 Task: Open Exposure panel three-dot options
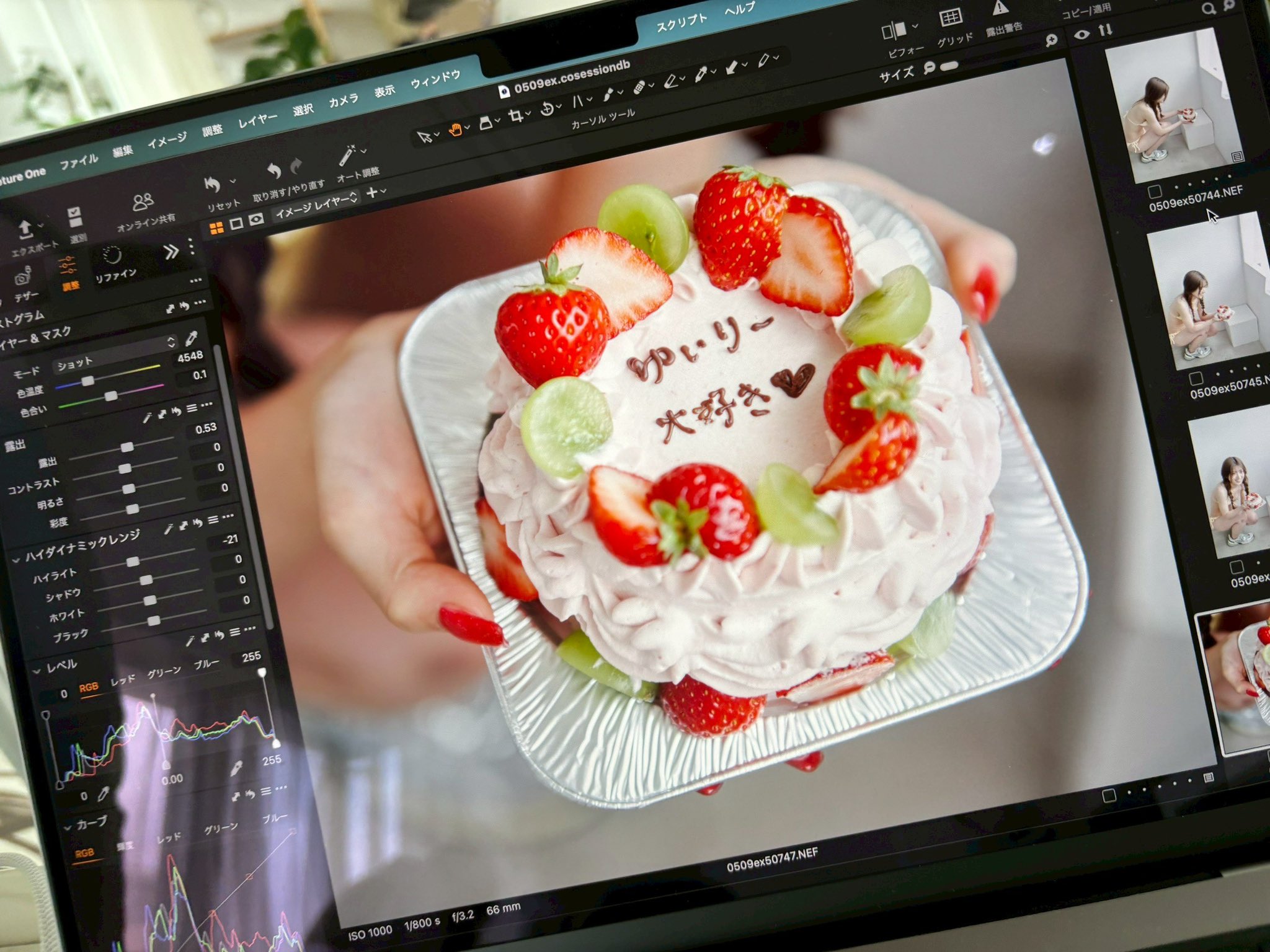pyautogui.click(x=207, y=405)
